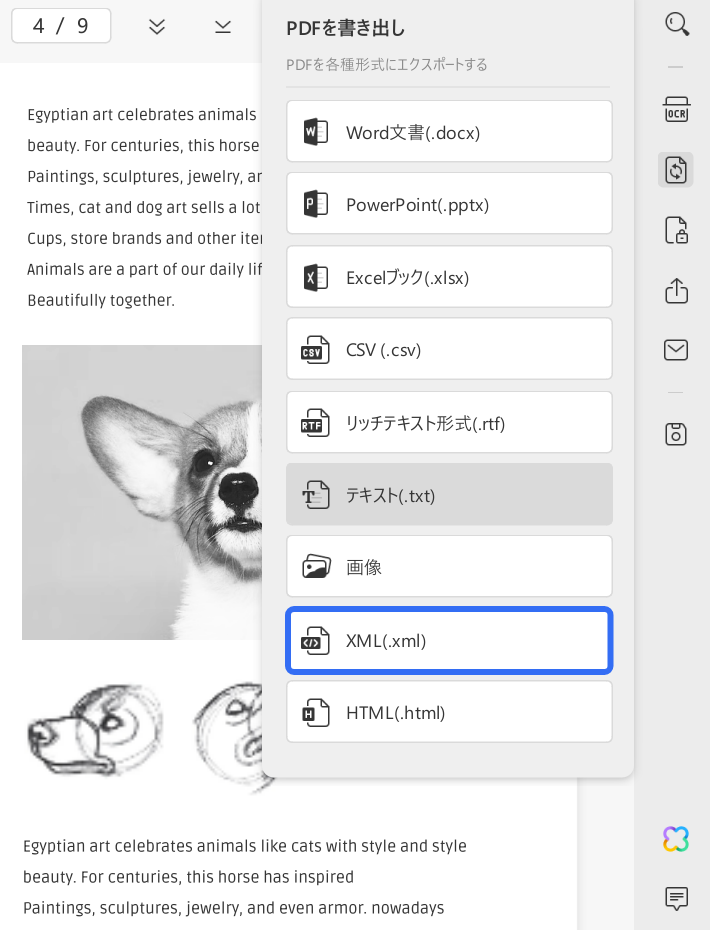The height and width of the screenshot is (930, 710).
Task: Open the protect PDF lock icon
Action: [677, 230]
